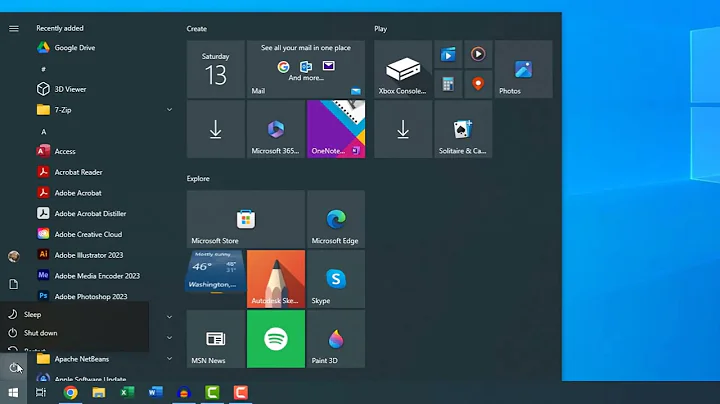Screen dimensions: 720x404
Task: Open the user account avatar
Action: 14,256
